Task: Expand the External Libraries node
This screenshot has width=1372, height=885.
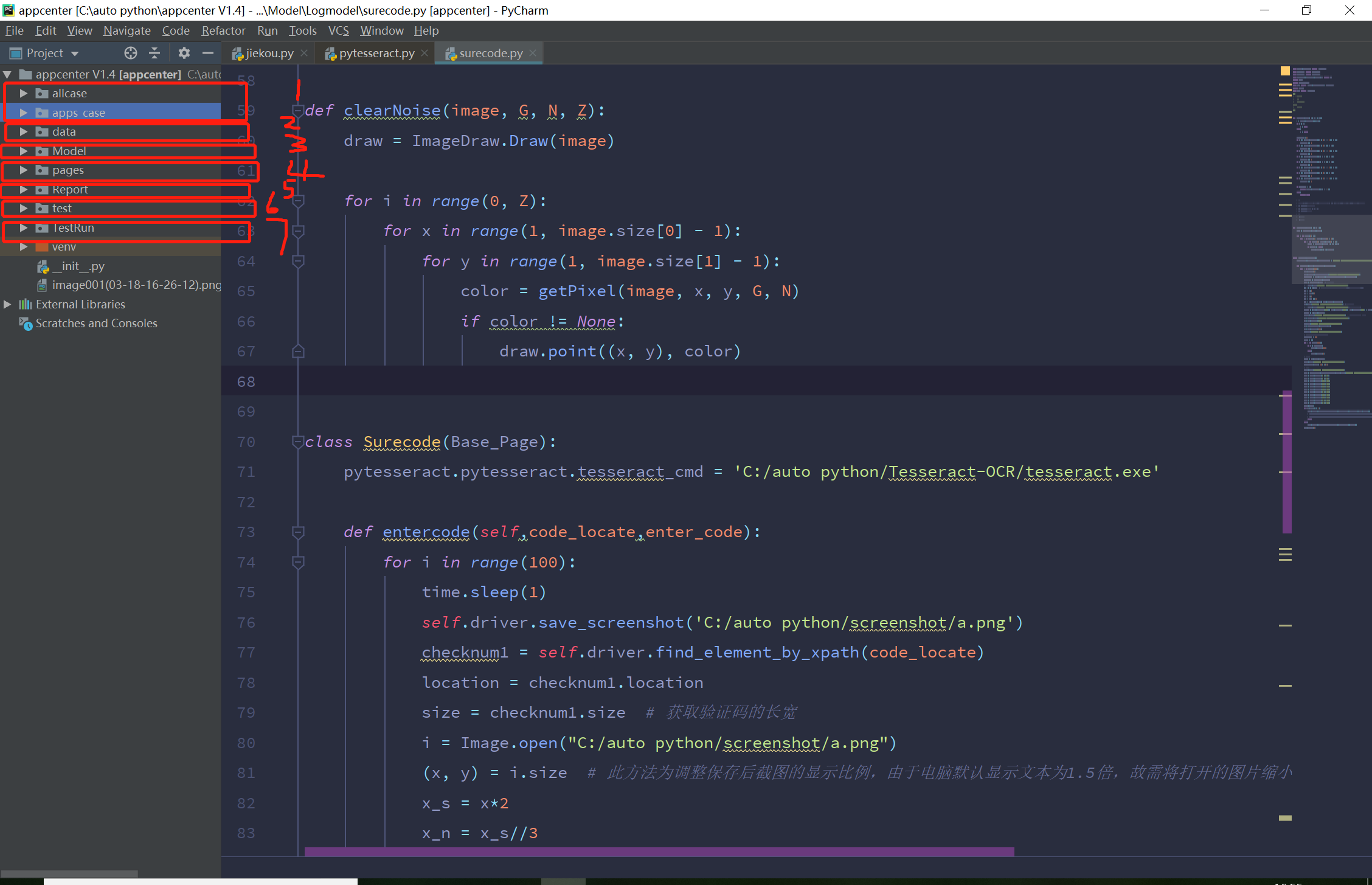Action: coord(7,304)
